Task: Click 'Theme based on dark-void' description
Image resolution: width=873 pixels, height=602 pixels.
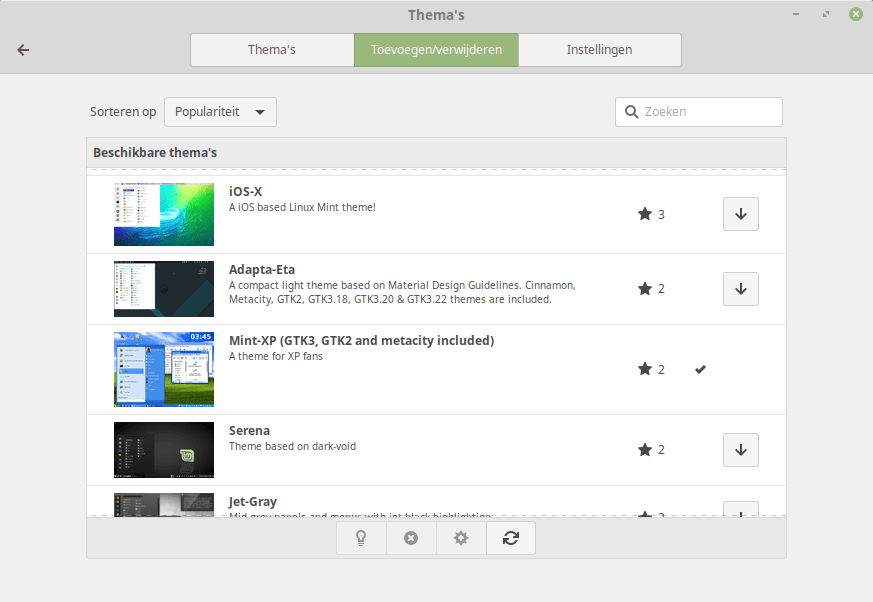Action: click(x=292, y=446)
